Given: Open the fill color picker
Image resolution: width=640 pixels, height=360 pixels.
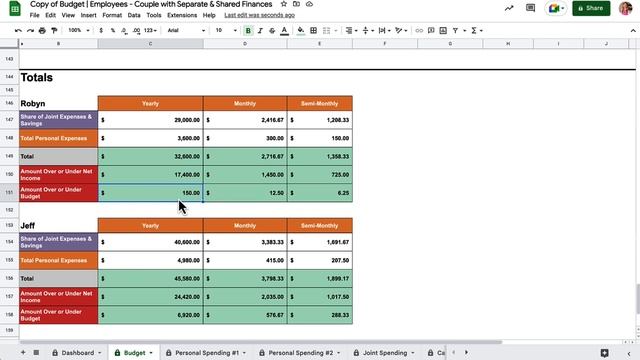Looking at the screenshot, I should pos(301,31).
